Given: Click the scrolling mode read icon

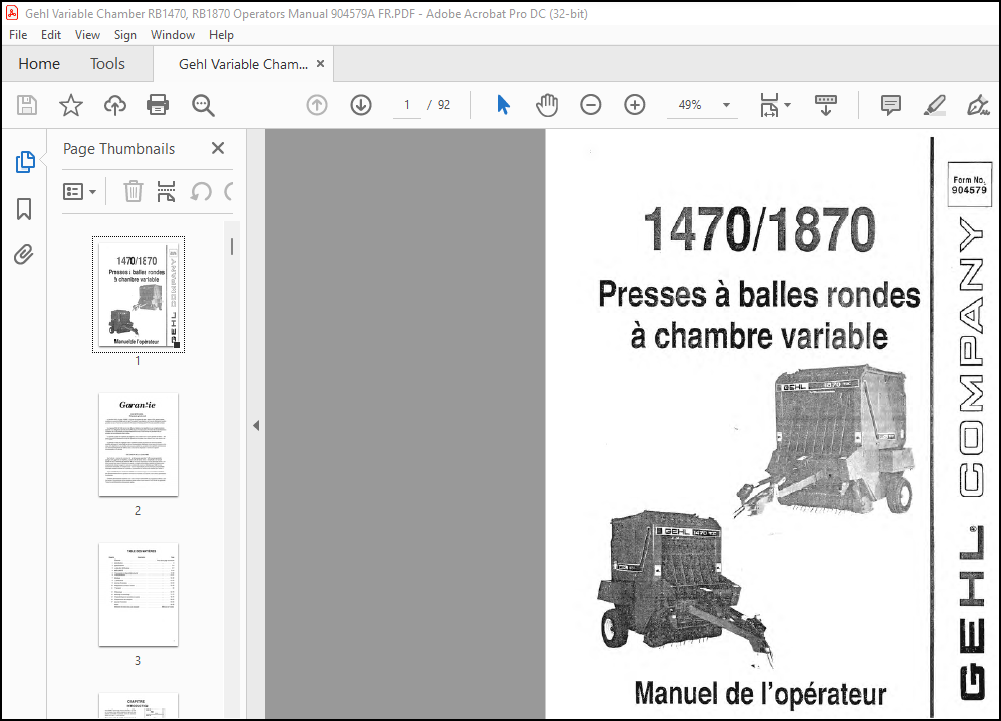Looking at the screenshot, I should click(825, 105).
